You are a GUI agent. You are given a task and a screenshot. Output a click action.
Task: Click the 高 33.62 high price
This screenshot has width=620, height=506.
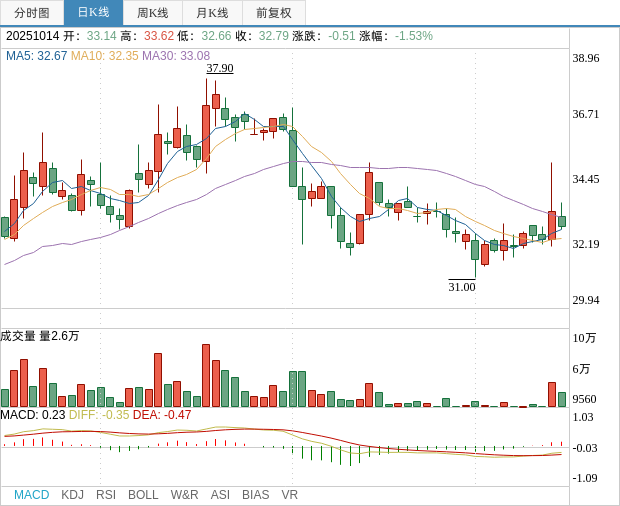[x=147, y=36]
